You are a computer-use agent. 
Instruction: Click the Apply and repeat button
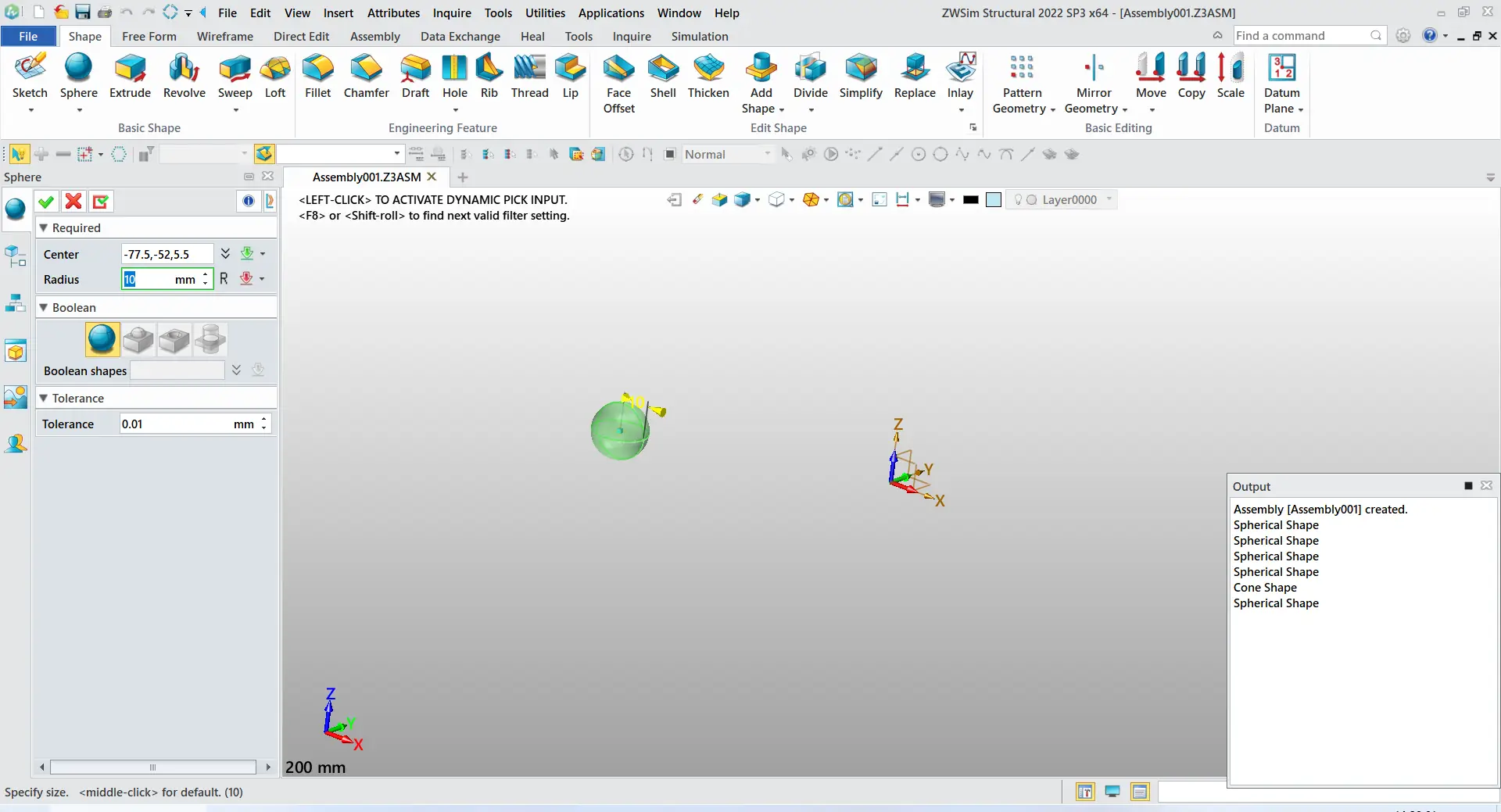click(101, 202)
